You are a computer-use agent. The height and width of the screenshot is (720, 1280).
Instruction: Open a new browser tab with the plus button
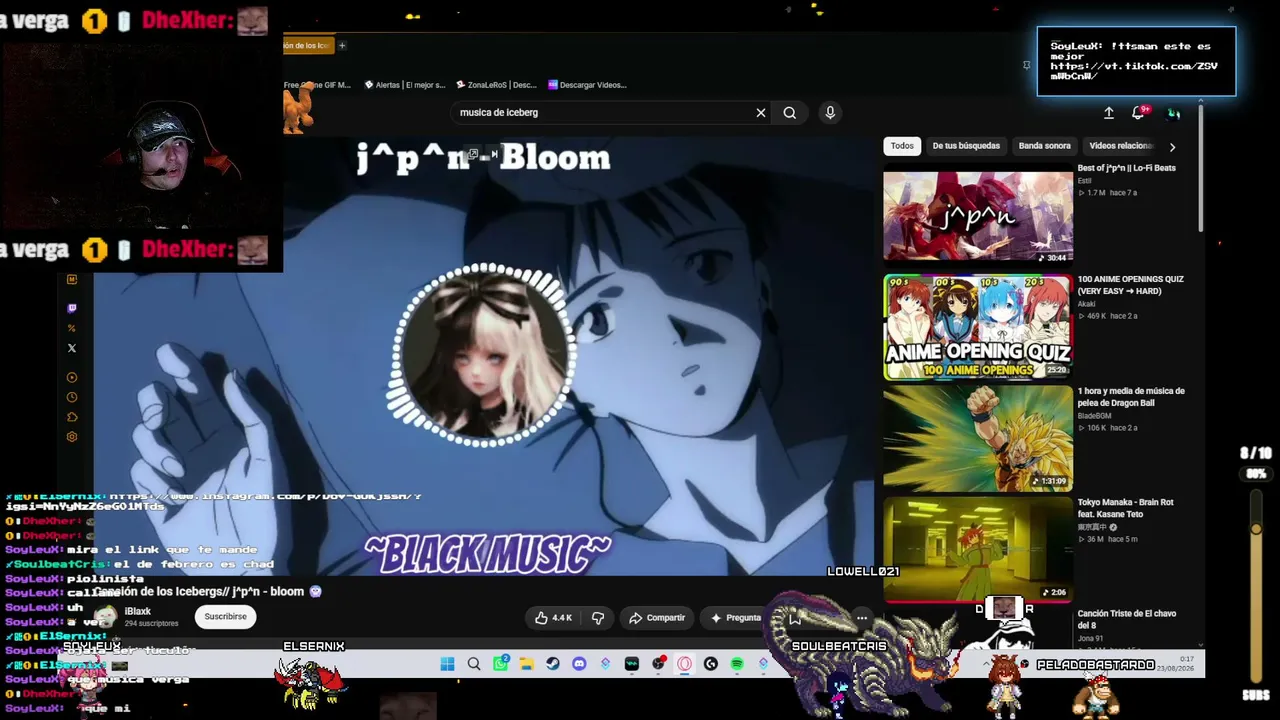pos(342,45)
